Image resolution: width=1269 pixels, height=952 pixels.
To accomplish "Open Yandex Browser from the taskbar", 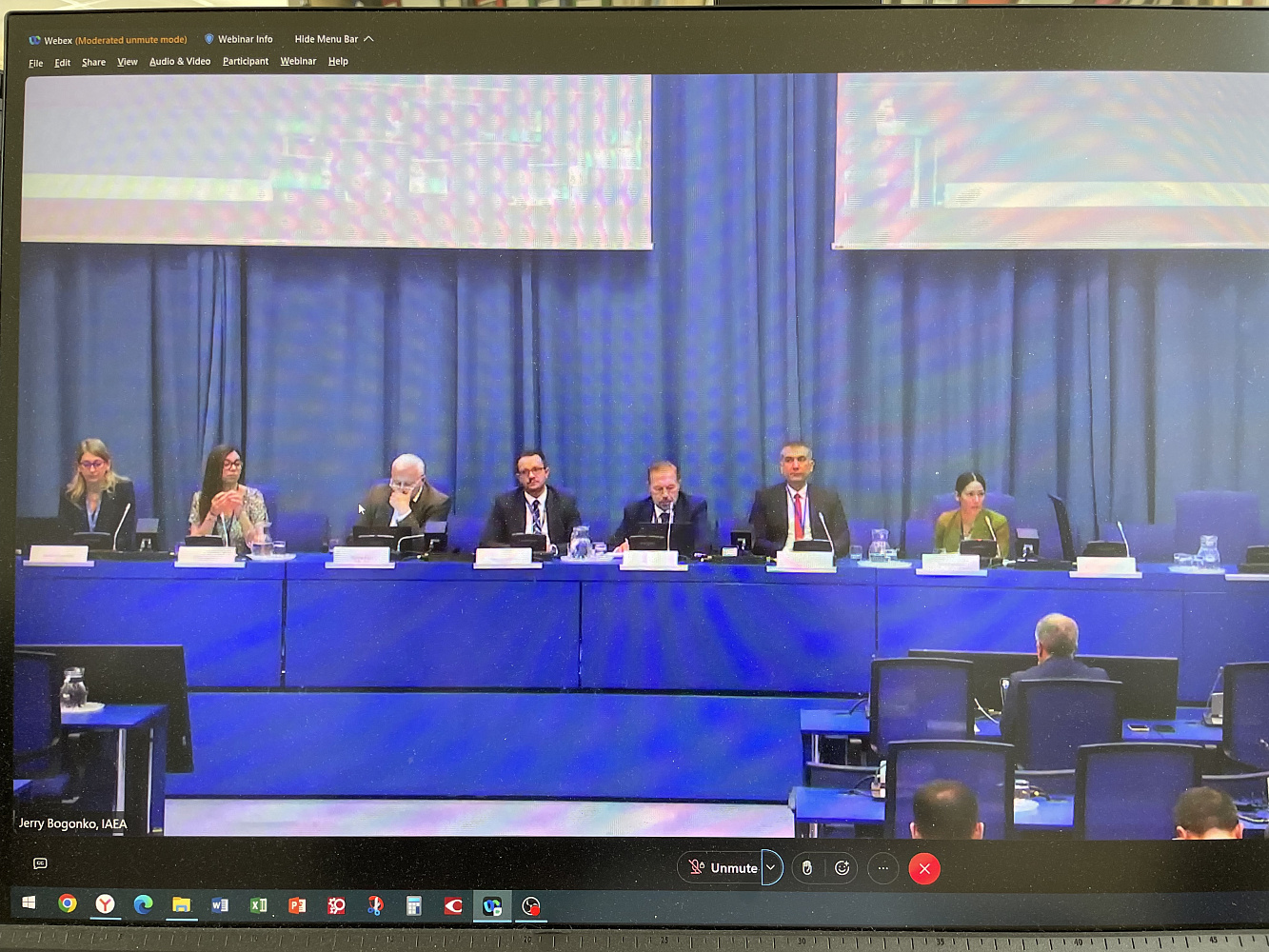I will (105, 903).
